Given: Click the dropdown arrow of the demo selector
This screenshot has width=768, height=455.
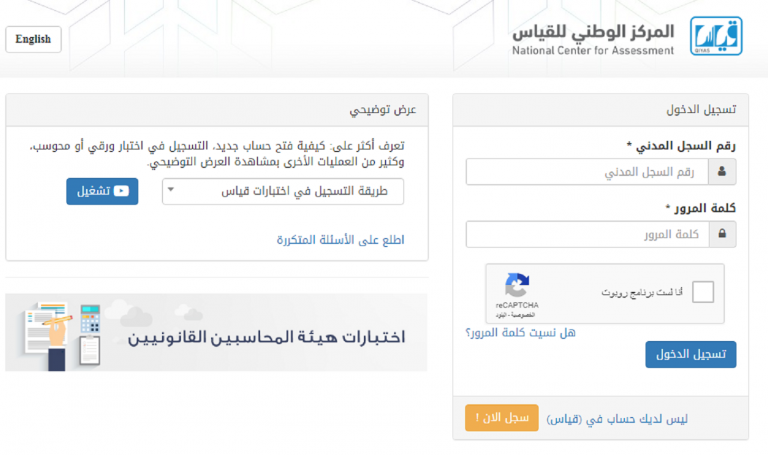Looking at the screenshot, I should pos(171,189).
